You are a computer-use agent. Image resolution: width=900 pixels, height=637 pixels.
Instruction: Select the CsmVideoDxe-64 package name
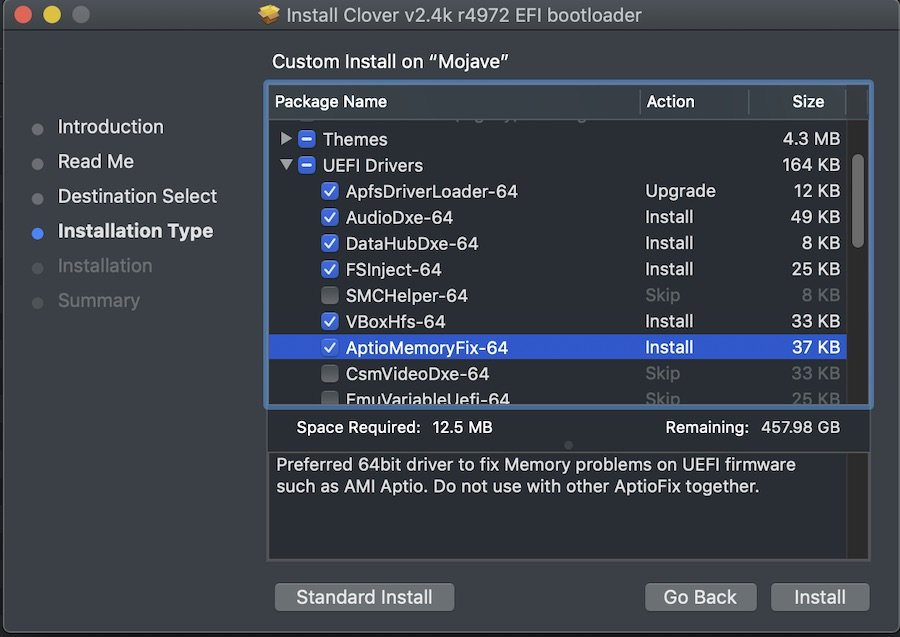click(x=417, y=374)
